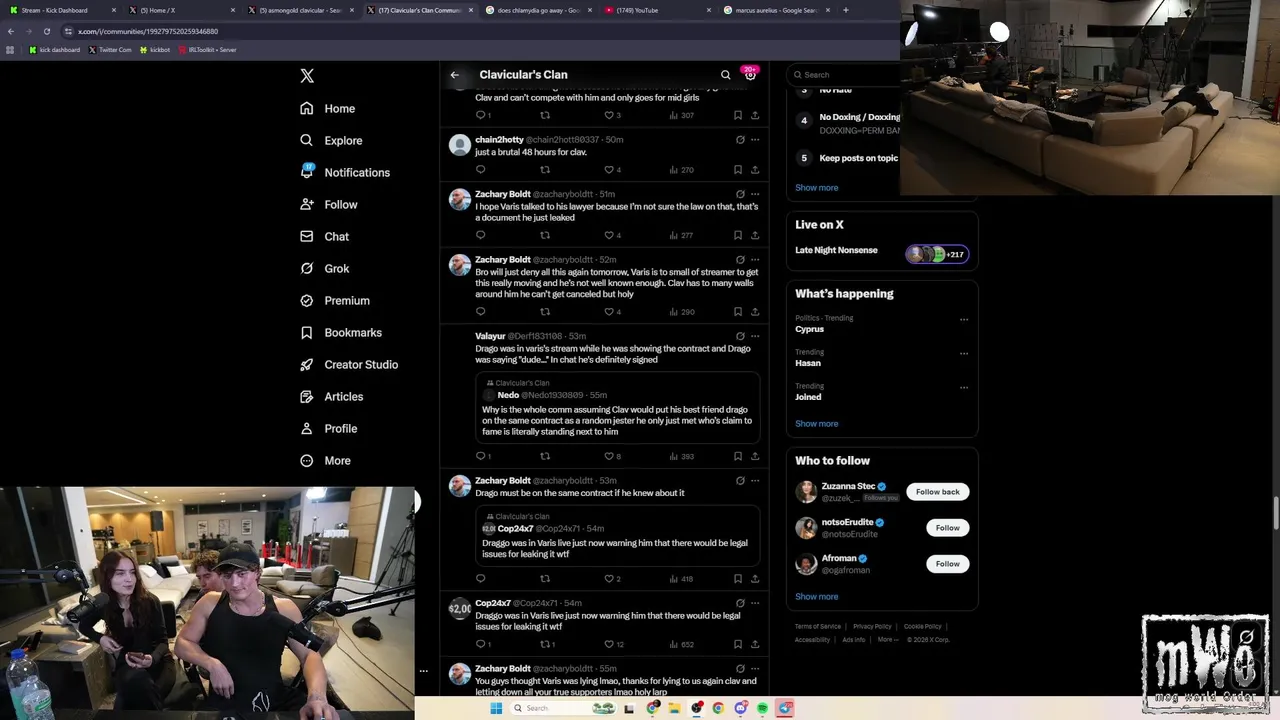Screen dimensions: 1280x720
Task: Show more under Who to follow
Action: (x=817, y=597)
